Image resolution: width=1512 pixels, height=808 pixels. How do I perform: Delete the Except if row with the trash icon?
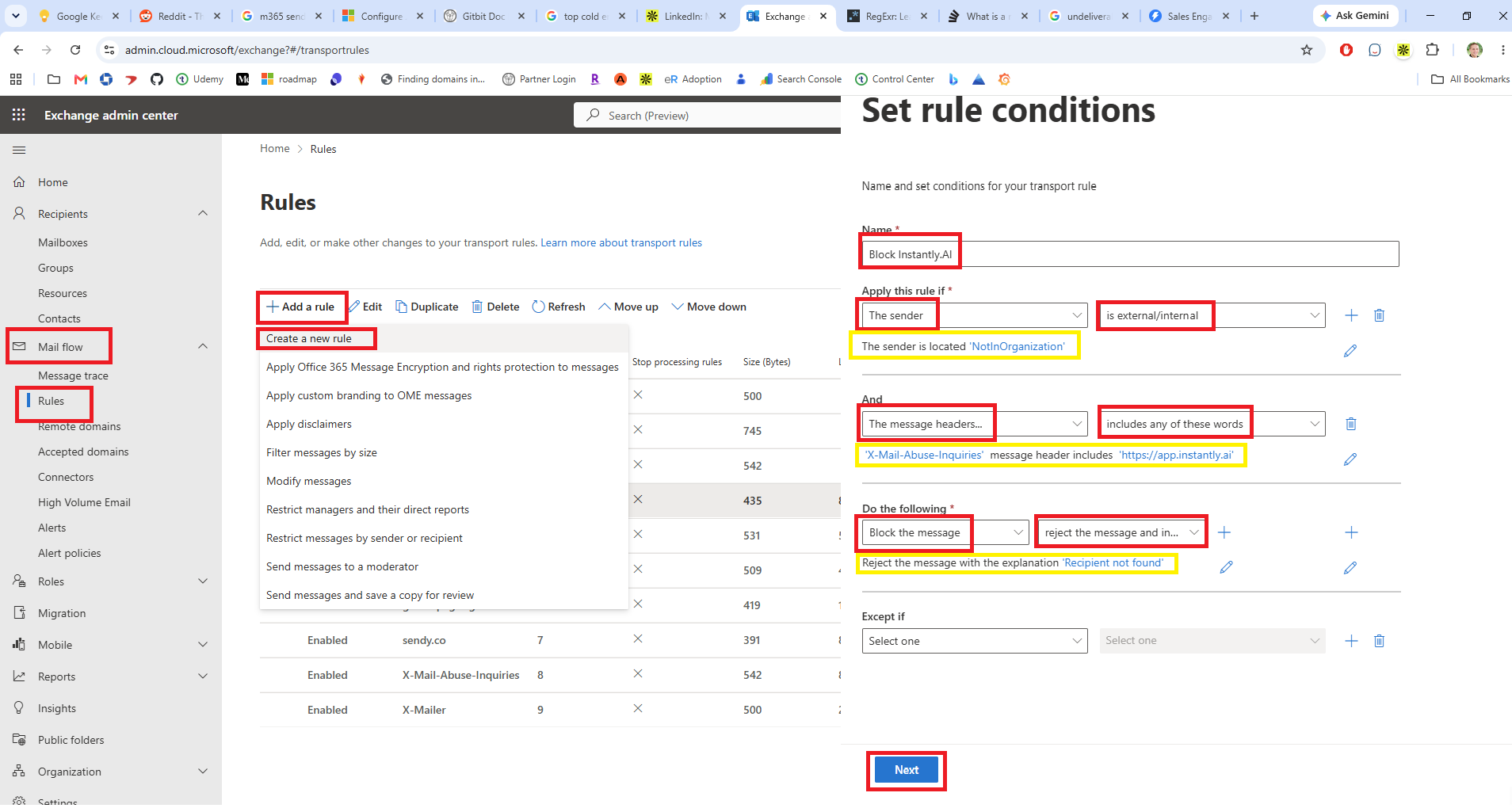point(1379,641)
